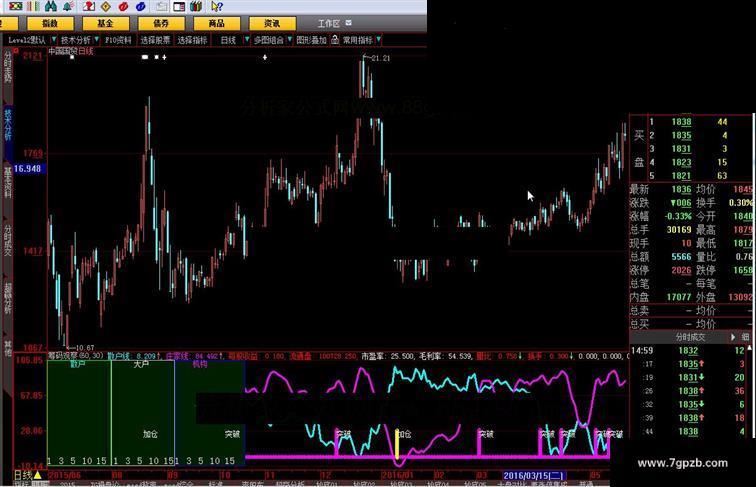Viewport: 756px width, 487px height.
Task: Expand the 多图组合 dropdown arrow
Action: click(289, 40)
